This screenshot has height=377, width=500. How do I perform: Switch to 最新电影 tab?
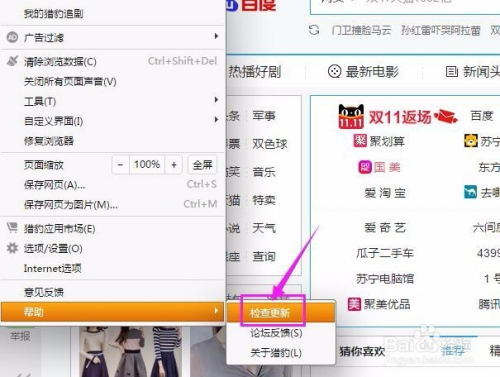coord(364,71)
